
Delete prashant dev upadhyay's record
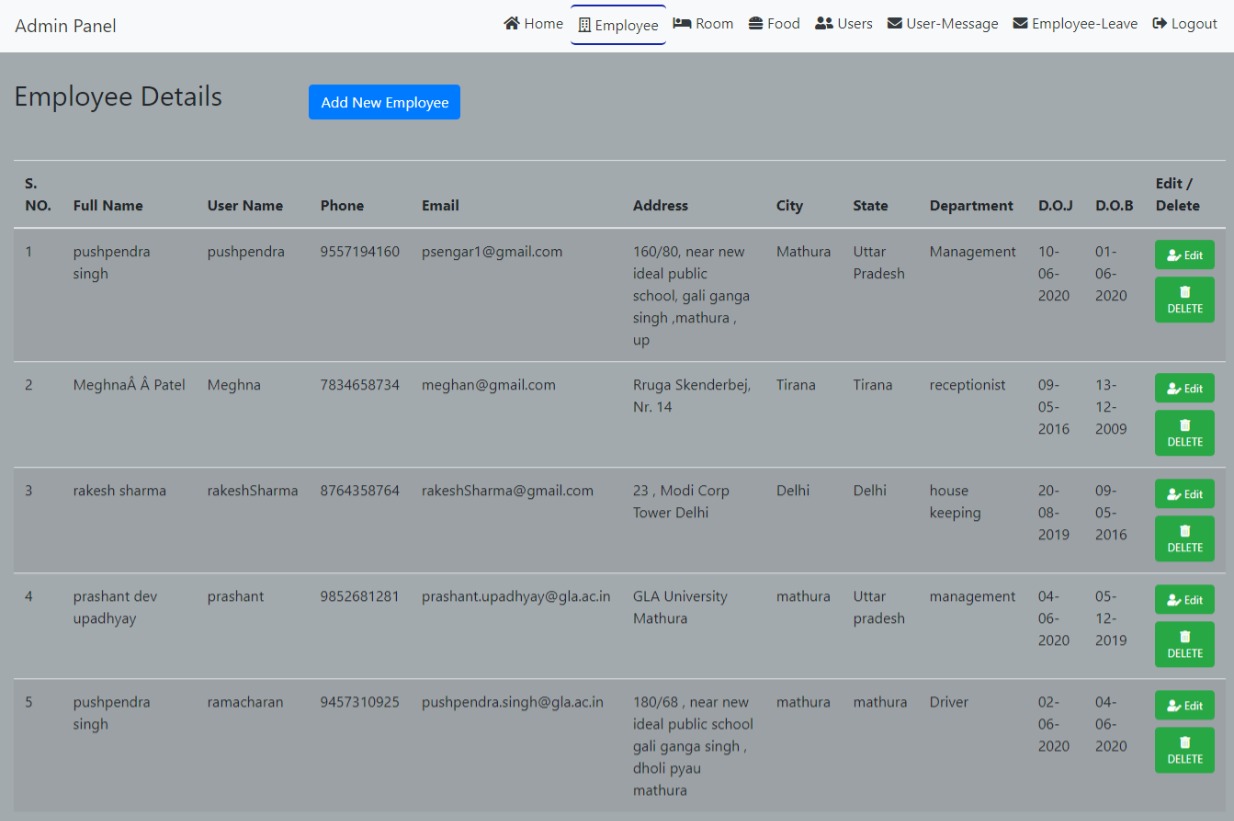pyautogui.click(x=1185, y=644)
